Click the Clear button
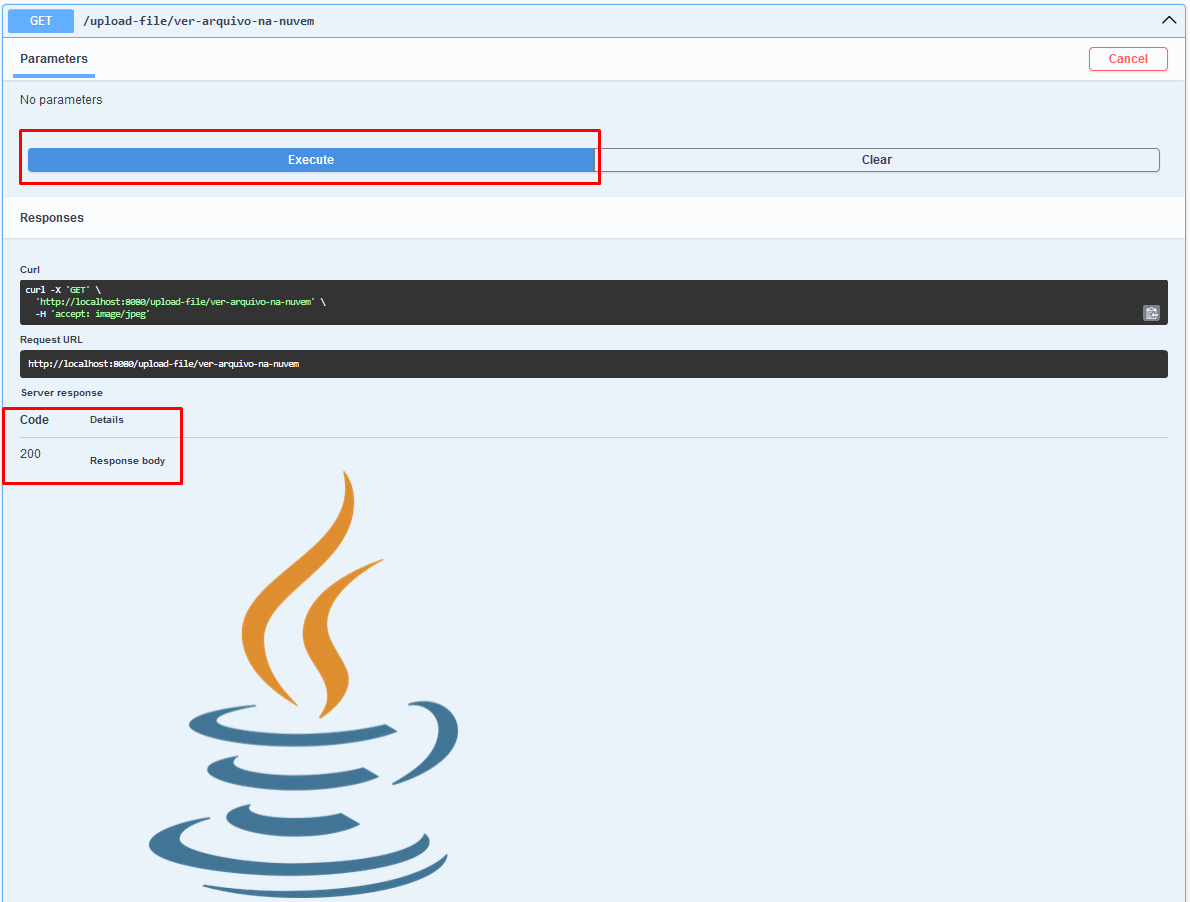The width and height of the screenshot is (1190, 902). (877, 159)
